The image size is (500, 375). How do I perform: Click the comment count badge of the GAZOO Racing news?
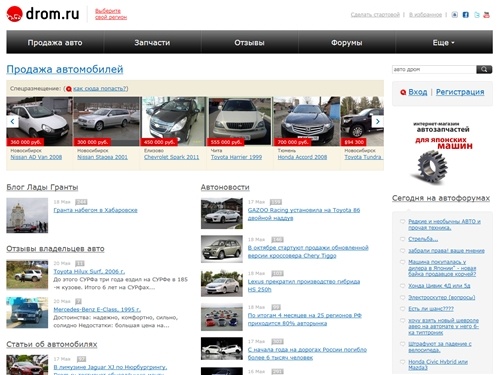(x=276, y=202)
